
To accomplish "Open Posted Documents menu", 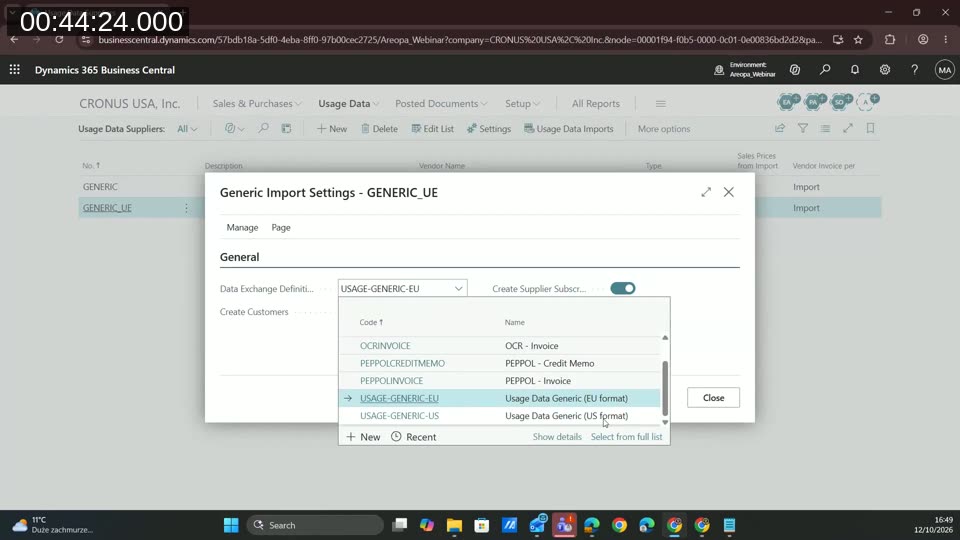I will point(441,103).
